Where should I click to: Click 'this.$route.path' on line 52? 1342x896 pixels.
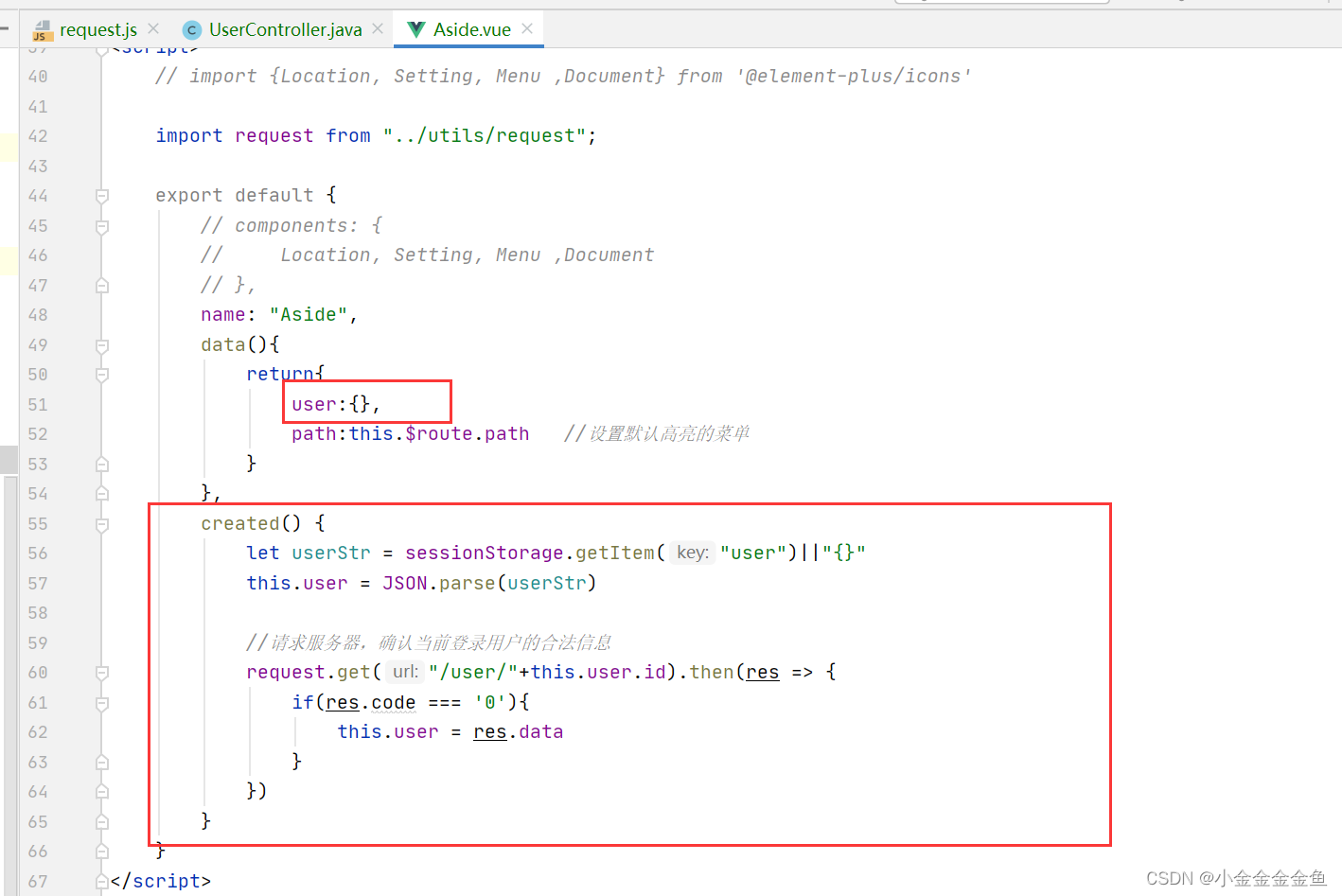[439, 434]
